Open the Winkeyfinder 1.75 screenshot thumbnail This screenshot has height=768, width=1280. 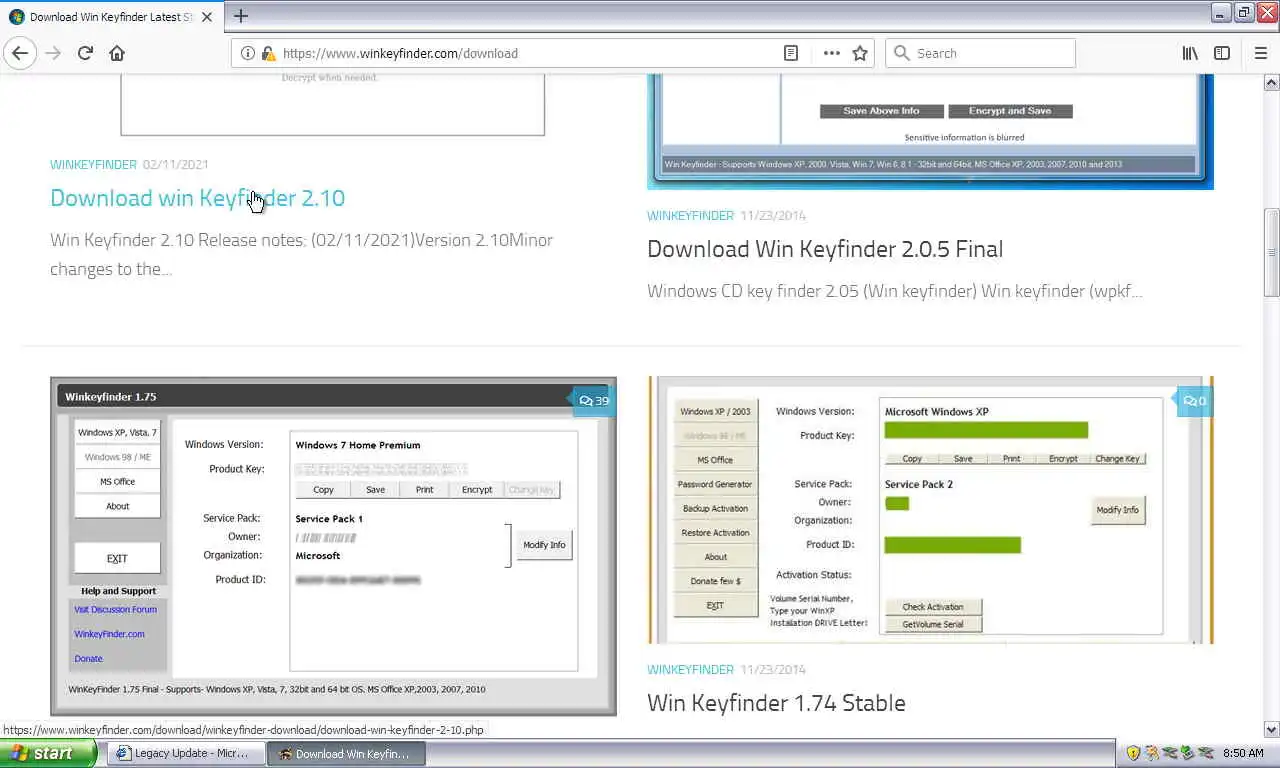(x=333, y=546)
